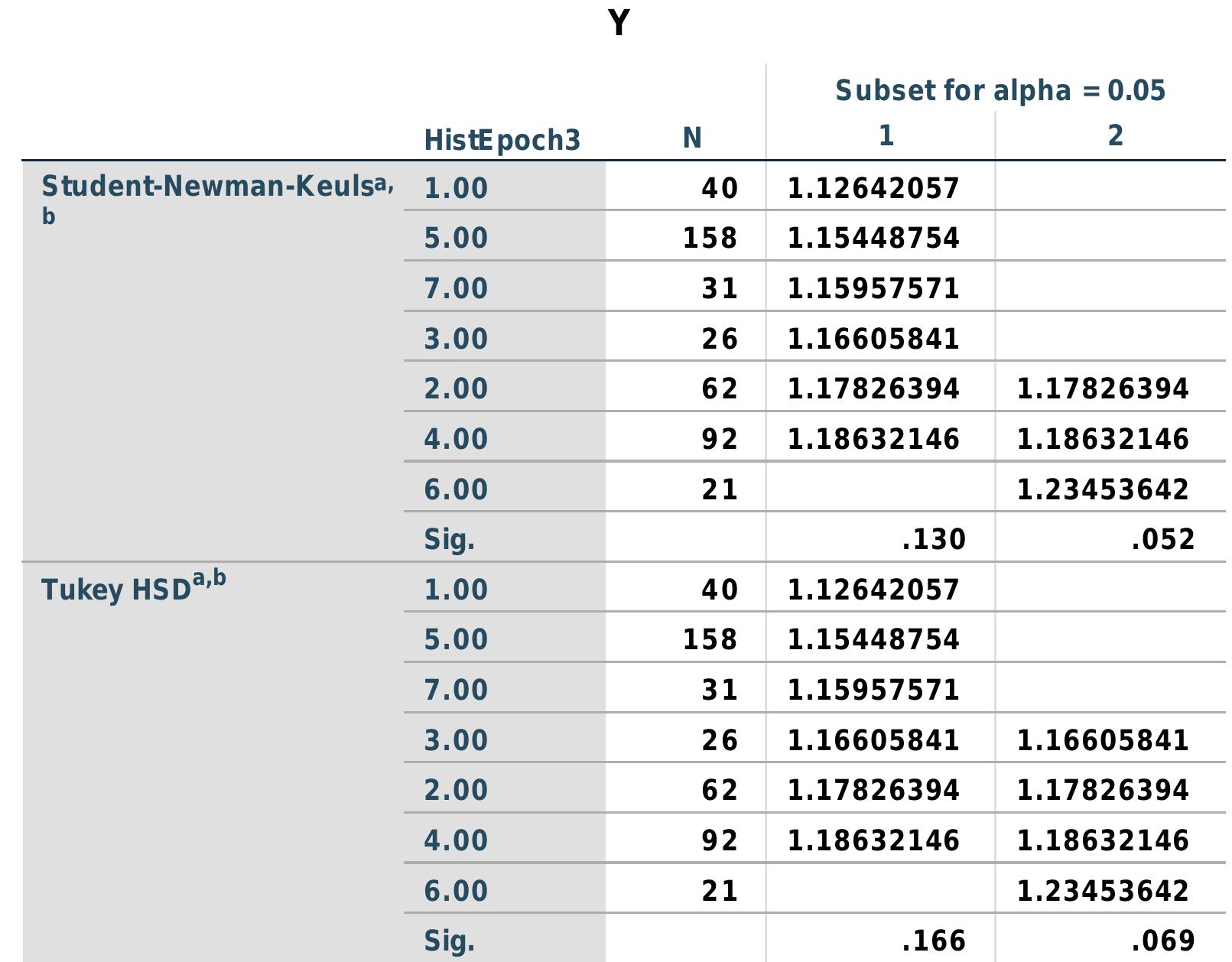Click the table title "Y"

(619, 23)
